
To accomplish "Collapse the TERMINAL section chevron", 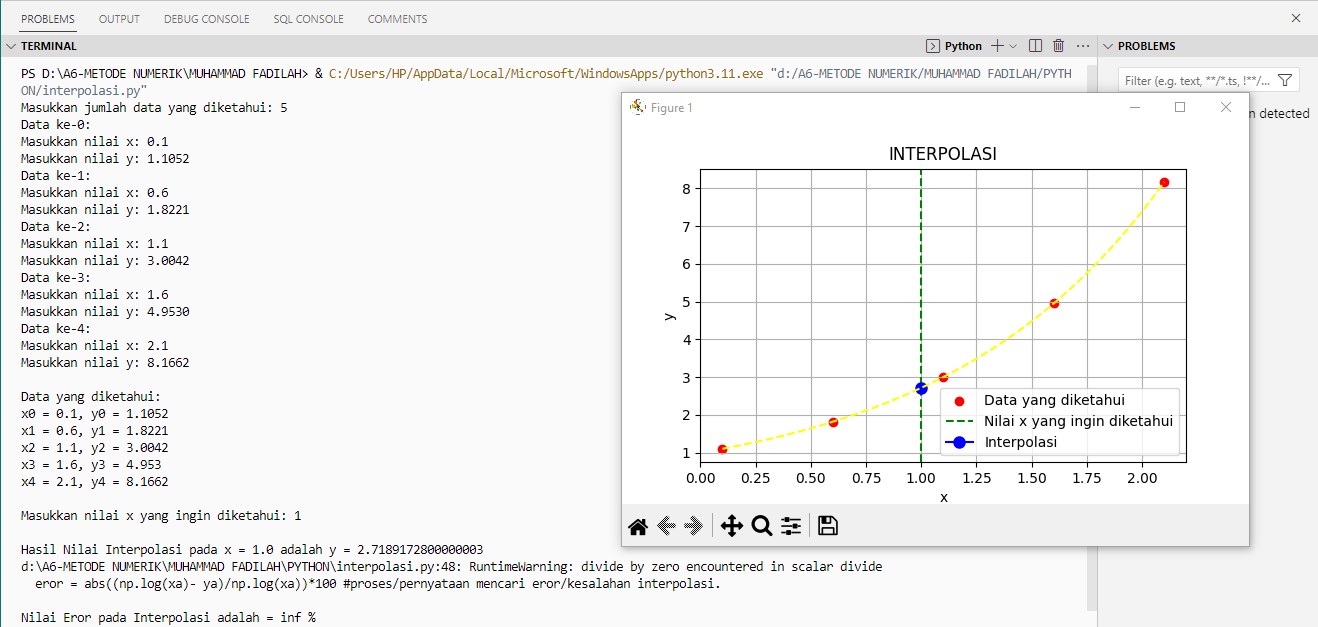I will tap(11, 46).
